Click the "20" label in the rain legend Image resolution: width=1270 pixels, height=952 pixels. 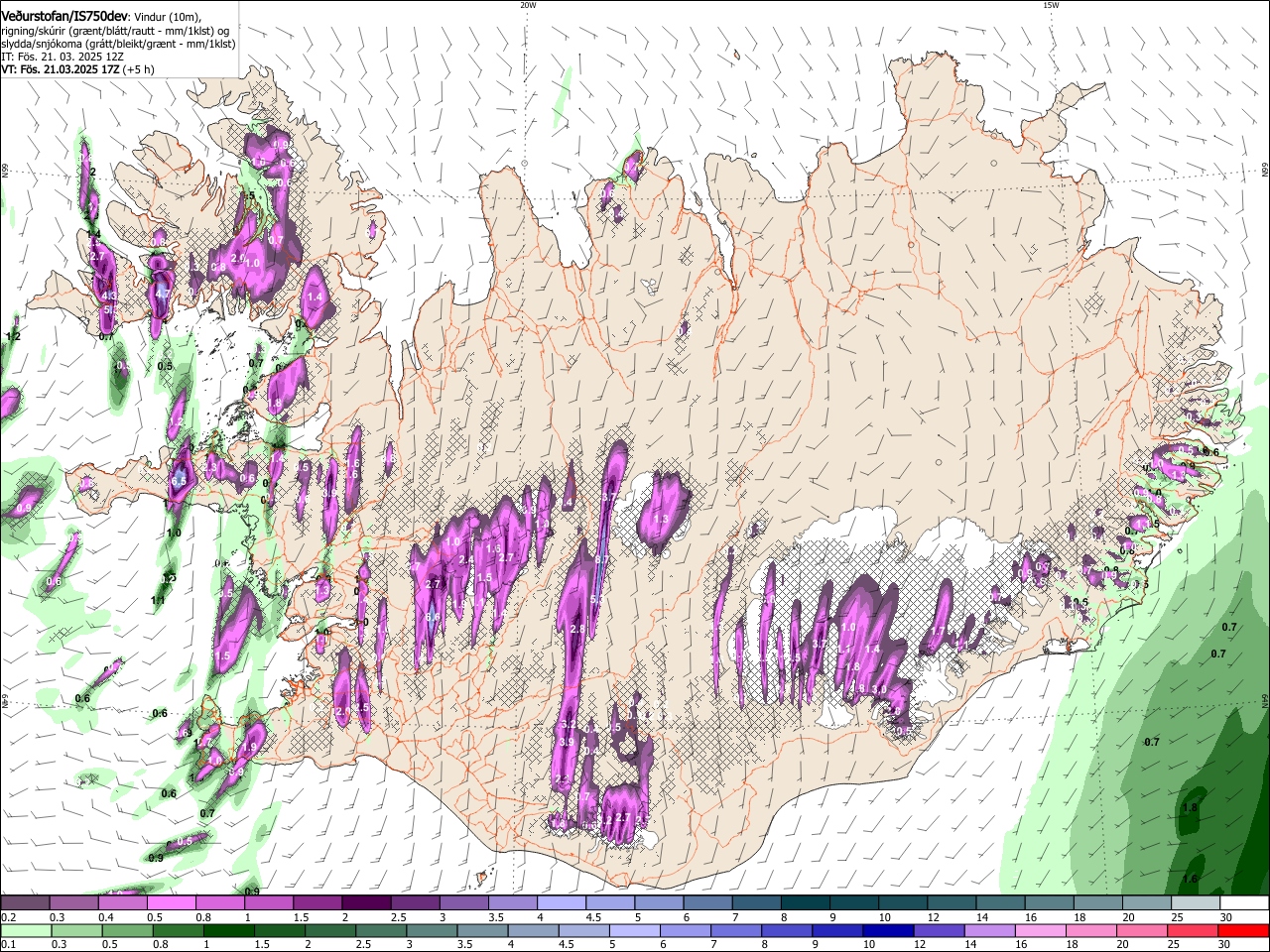point(1122,944)
